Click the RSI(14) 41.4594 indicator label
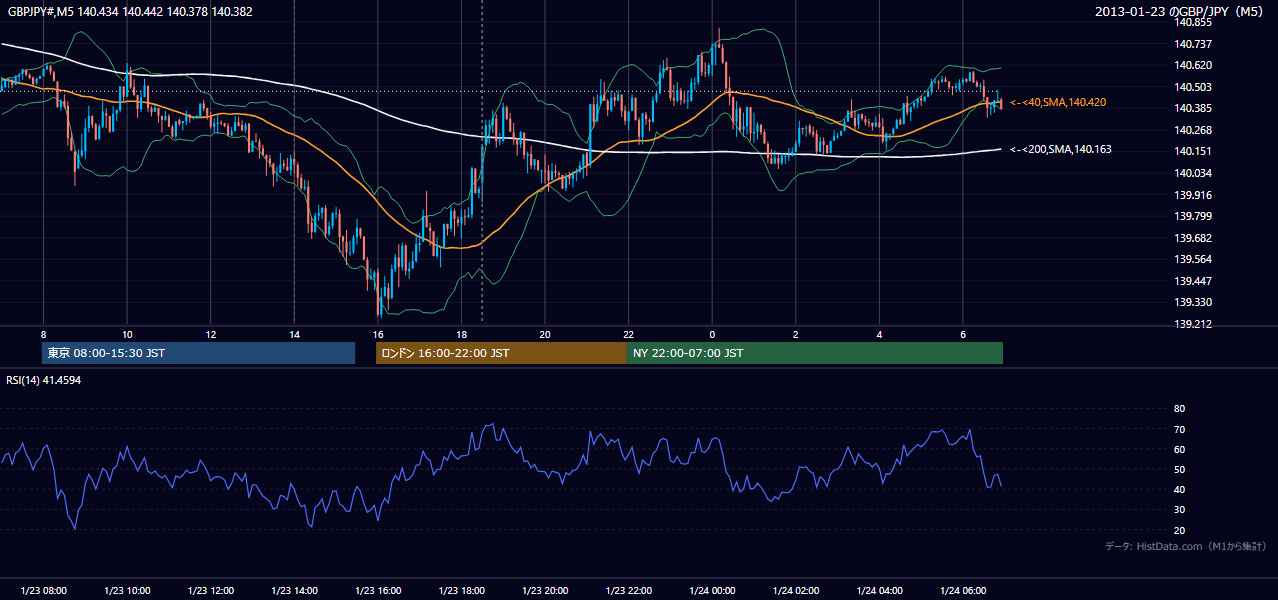This screenshot has height=600, width=1278. tap(44, 380)
